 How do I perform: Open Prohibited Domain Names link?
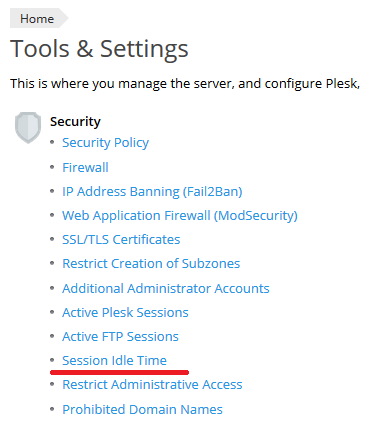coord(143,409)
